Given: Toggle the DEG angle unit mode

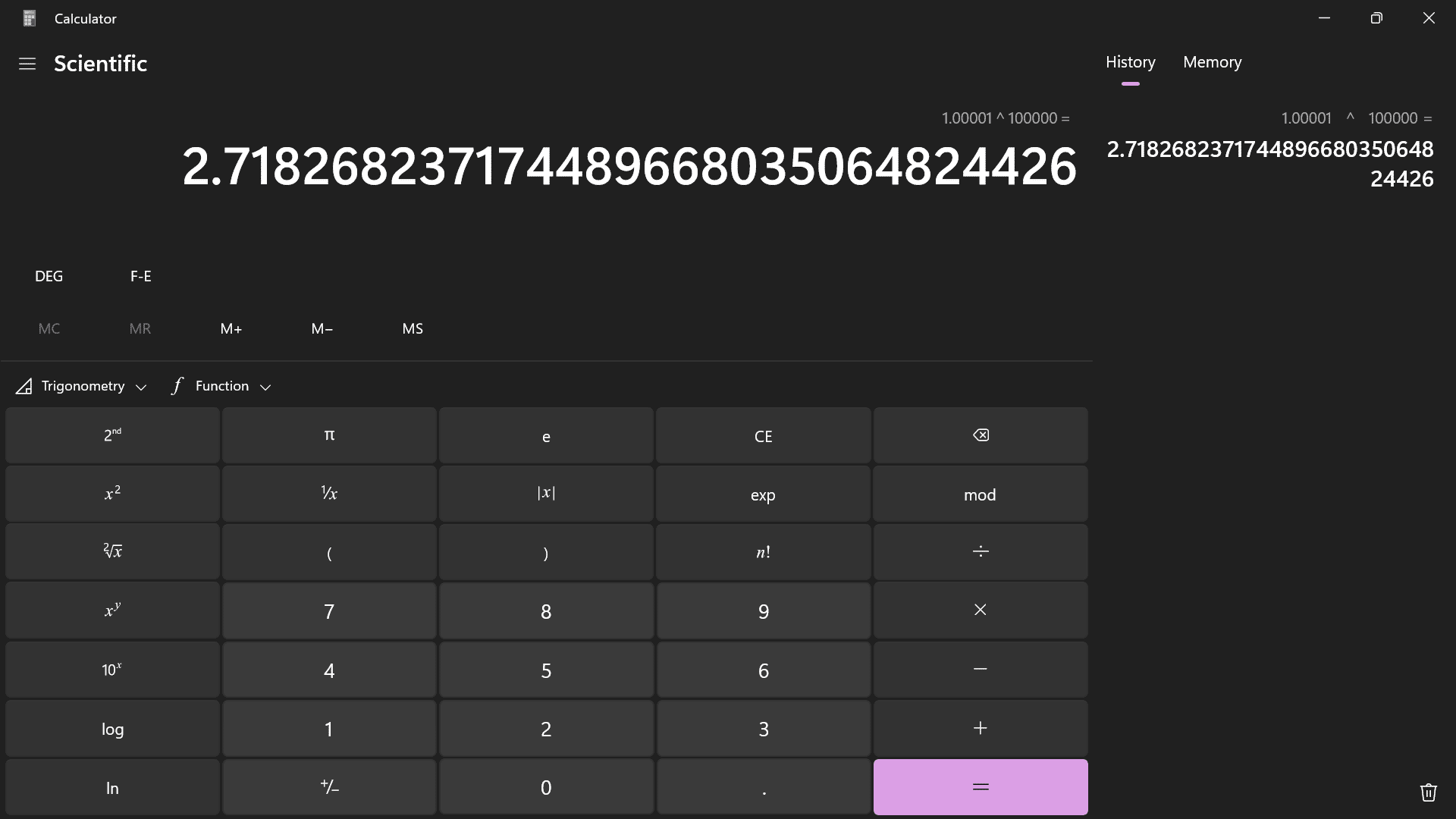Looking at the screenshot, I should click(x=49, y=276).
